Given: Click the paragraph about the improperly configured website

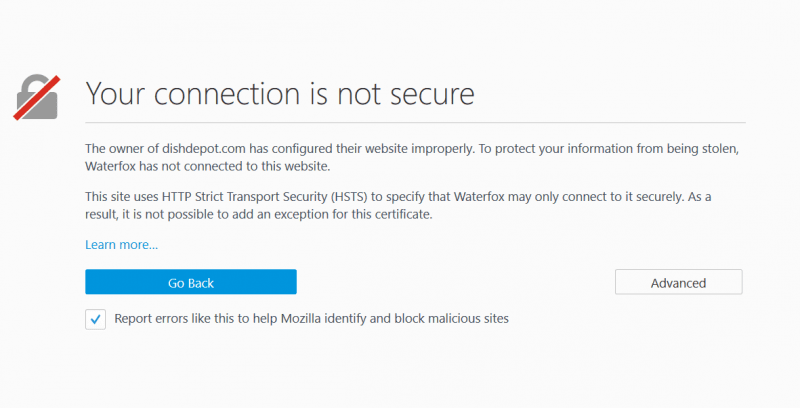Looking at the screenshot, I should [400, 157].
